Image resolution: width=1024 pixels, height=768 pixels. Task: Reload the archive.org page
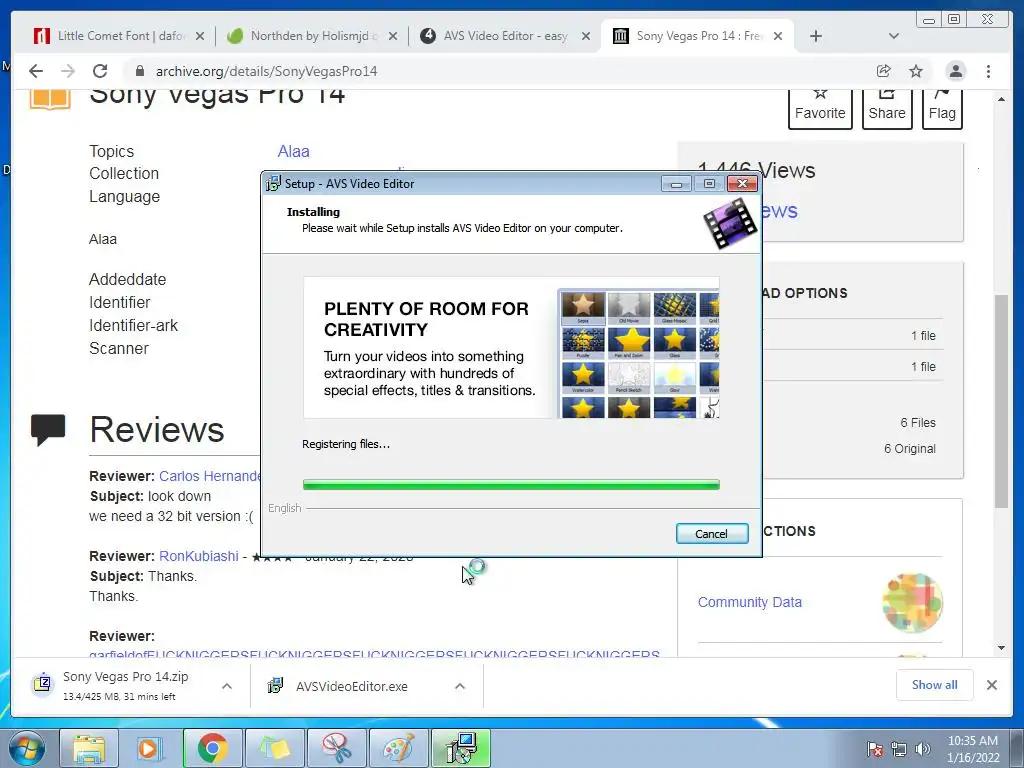[100, 71]
